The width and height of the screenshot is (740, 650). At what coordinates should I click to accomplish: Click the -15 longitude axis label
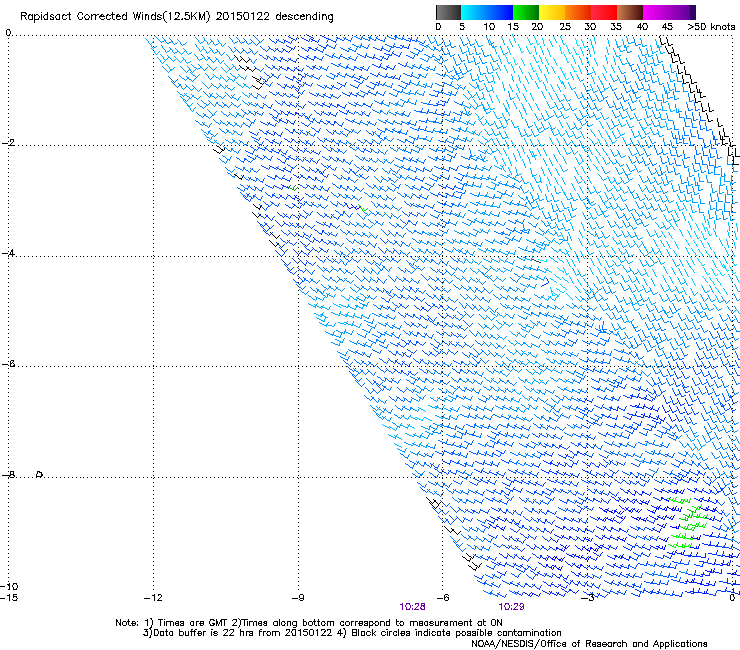(9, 598)
